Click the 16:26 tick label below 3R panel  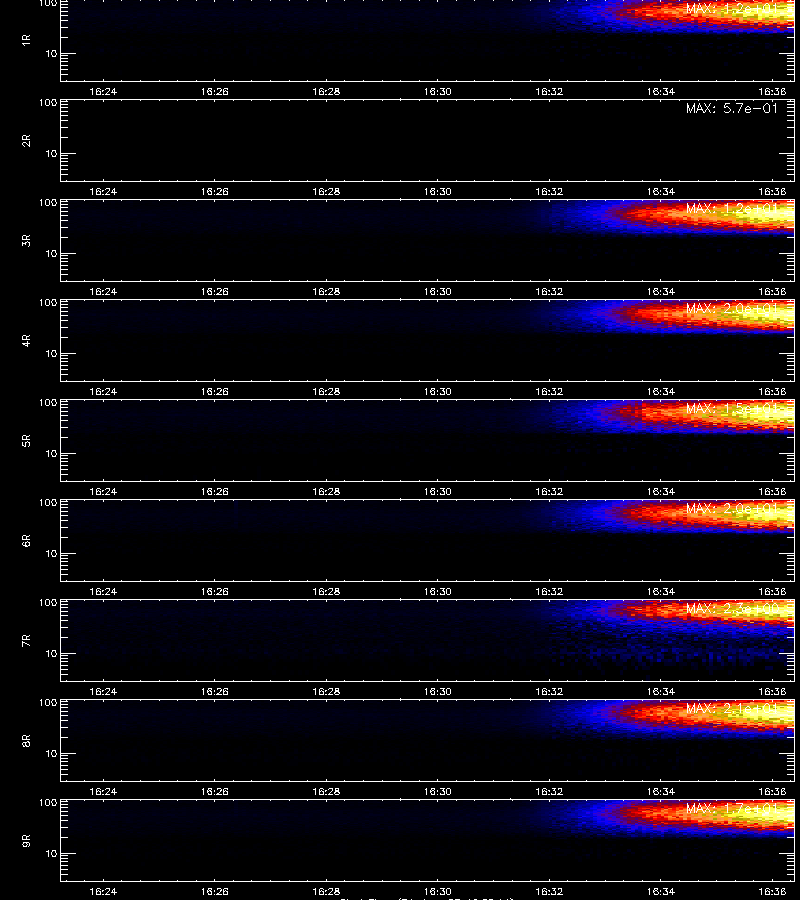(215, 292)
